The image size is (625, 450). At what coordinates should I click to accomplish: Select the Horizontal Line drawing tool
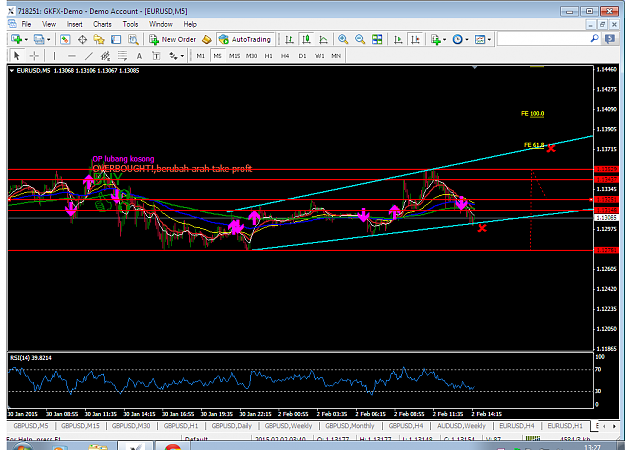tap(71, 56)
